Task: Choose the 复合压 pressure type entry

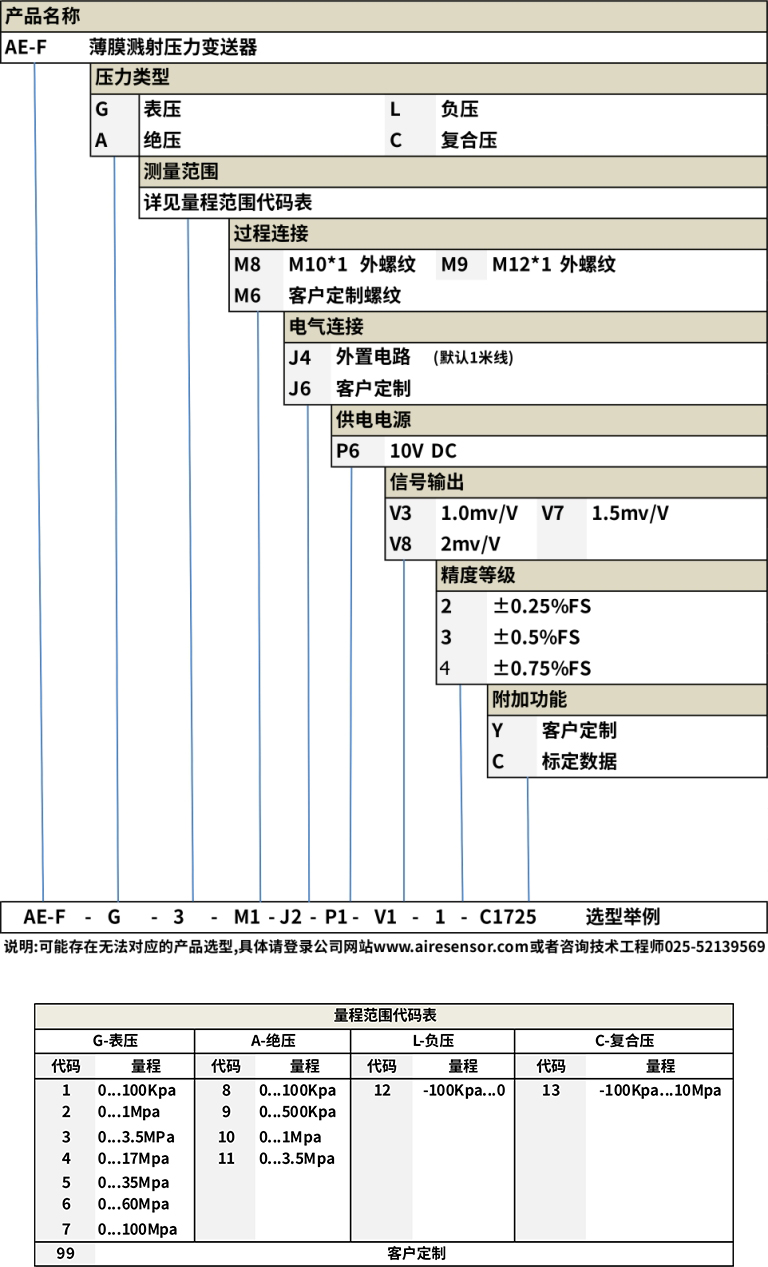Action: (x=468, y=140)
